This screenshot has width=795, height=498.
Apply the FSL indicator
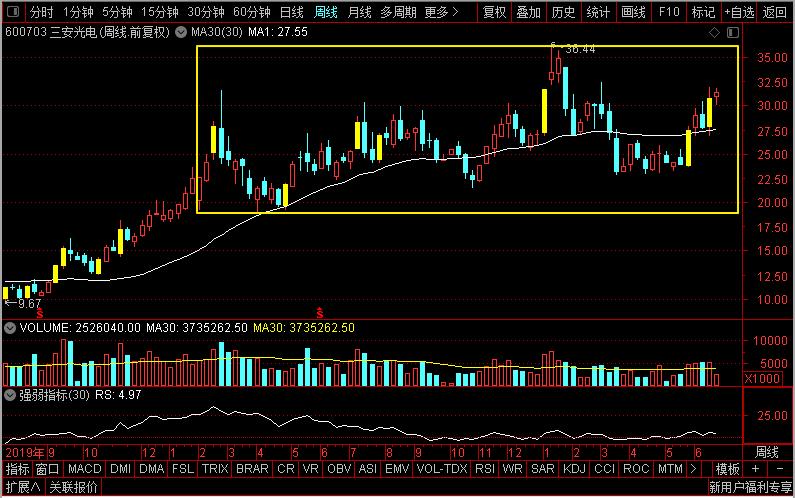(x=183, y=469)
